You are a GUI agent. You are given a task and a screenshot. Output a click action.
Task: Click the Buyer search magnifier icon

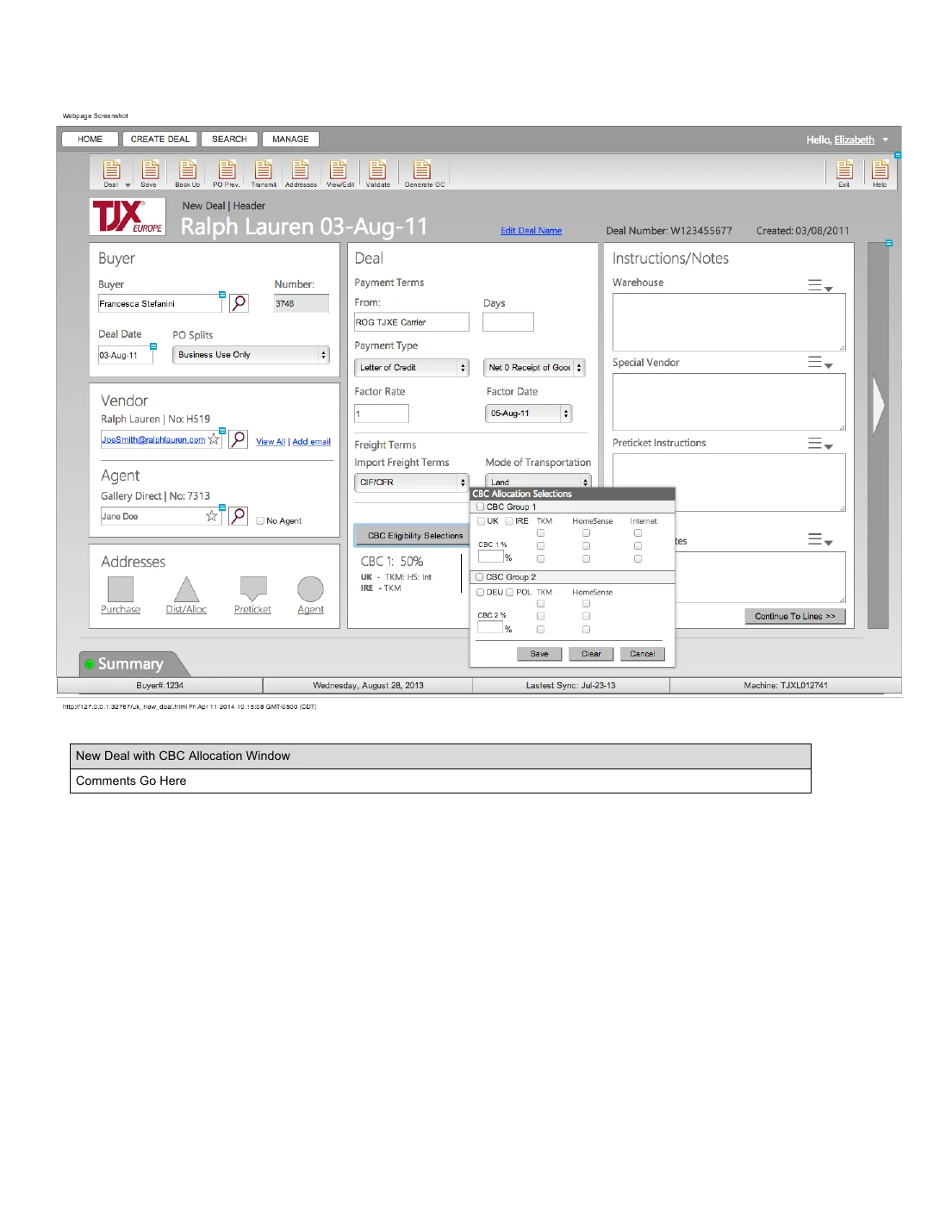click(x=239, y=303)
